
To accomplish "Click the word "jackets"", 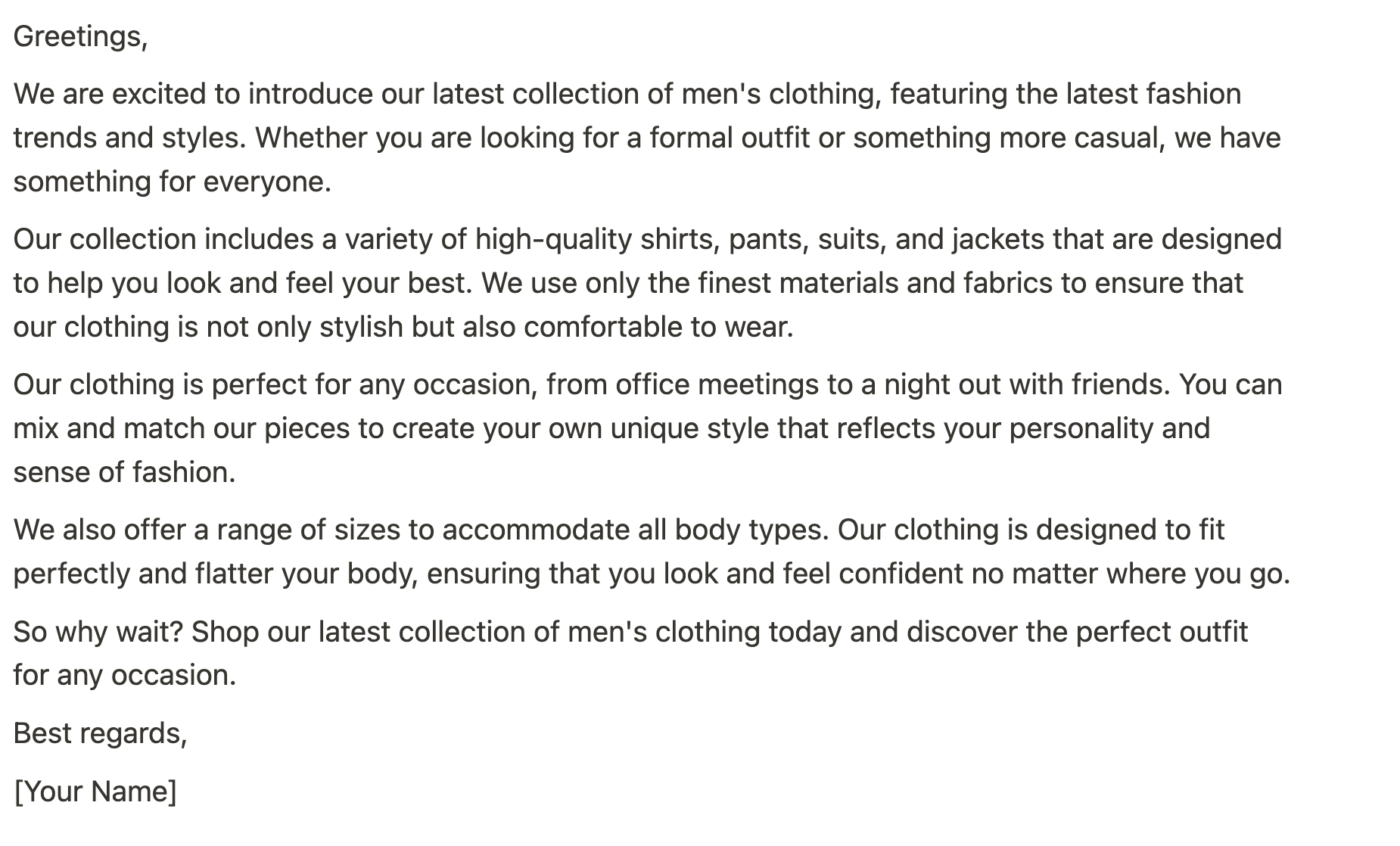I will pos(998,239).
